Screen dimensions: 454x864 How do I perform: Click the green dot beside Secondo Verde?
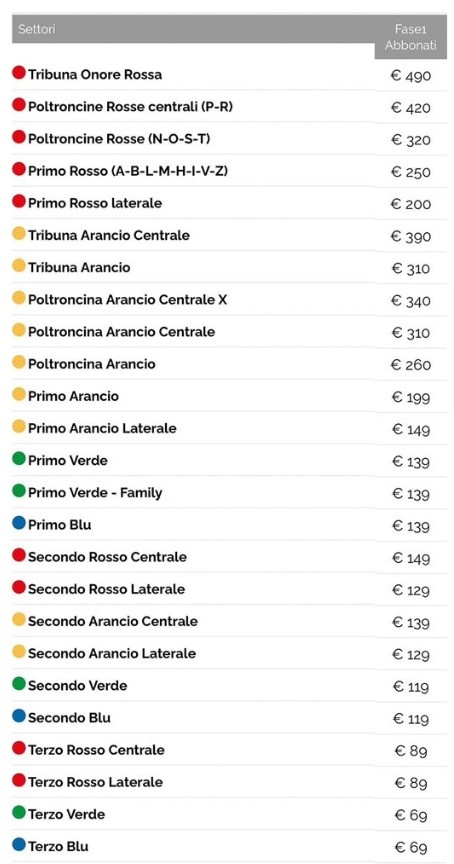[19, 684]
